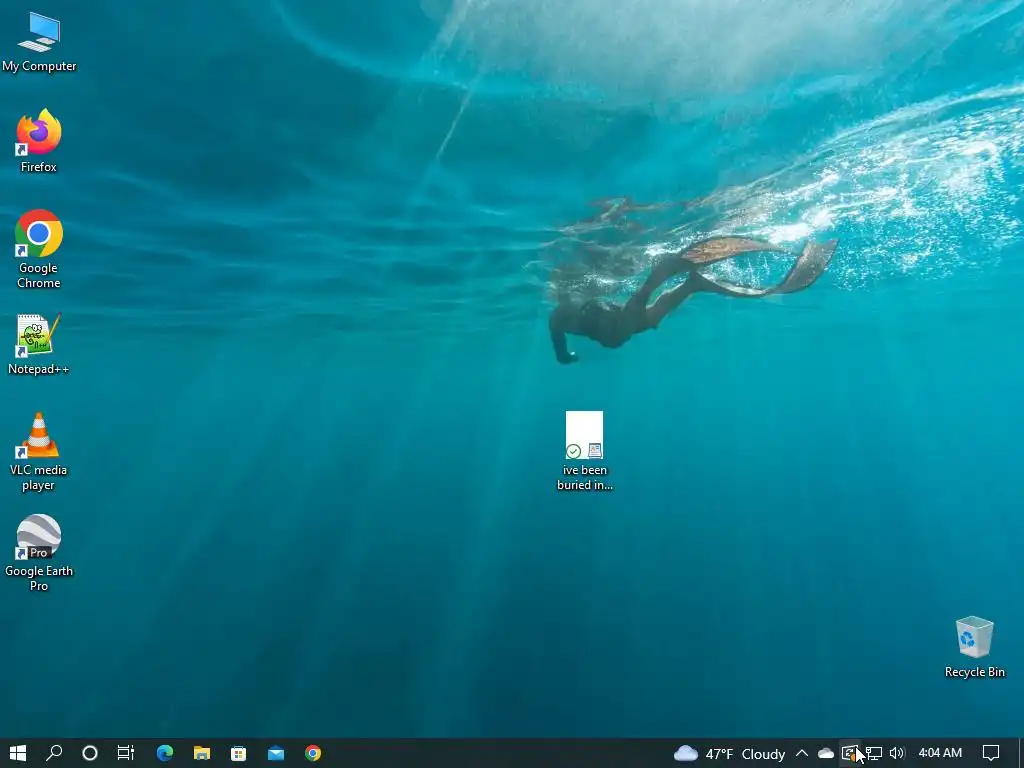Open Cortana circle in taskbar
Screen dimensions: 1024x768
[89, 753]
